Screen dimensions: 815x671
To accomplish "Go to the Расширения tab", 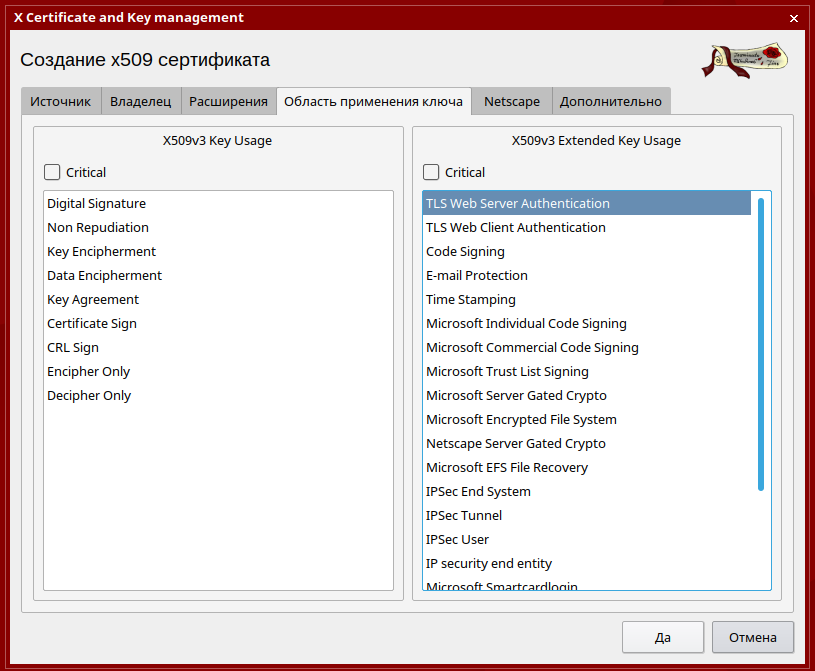I will [x=229, y=102].
